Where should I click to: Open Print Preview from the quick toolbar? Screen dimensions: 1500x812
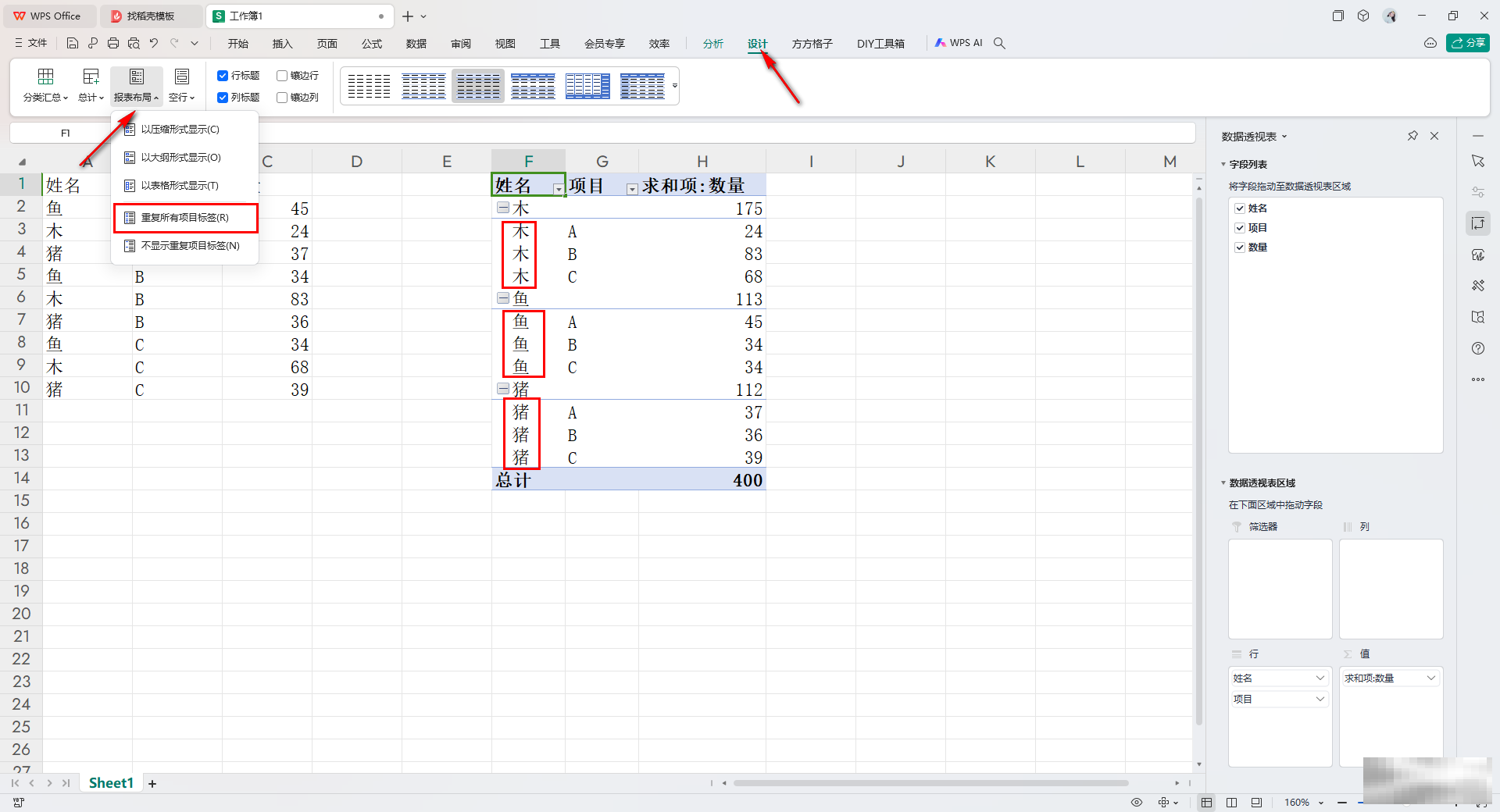coord(134,43)
